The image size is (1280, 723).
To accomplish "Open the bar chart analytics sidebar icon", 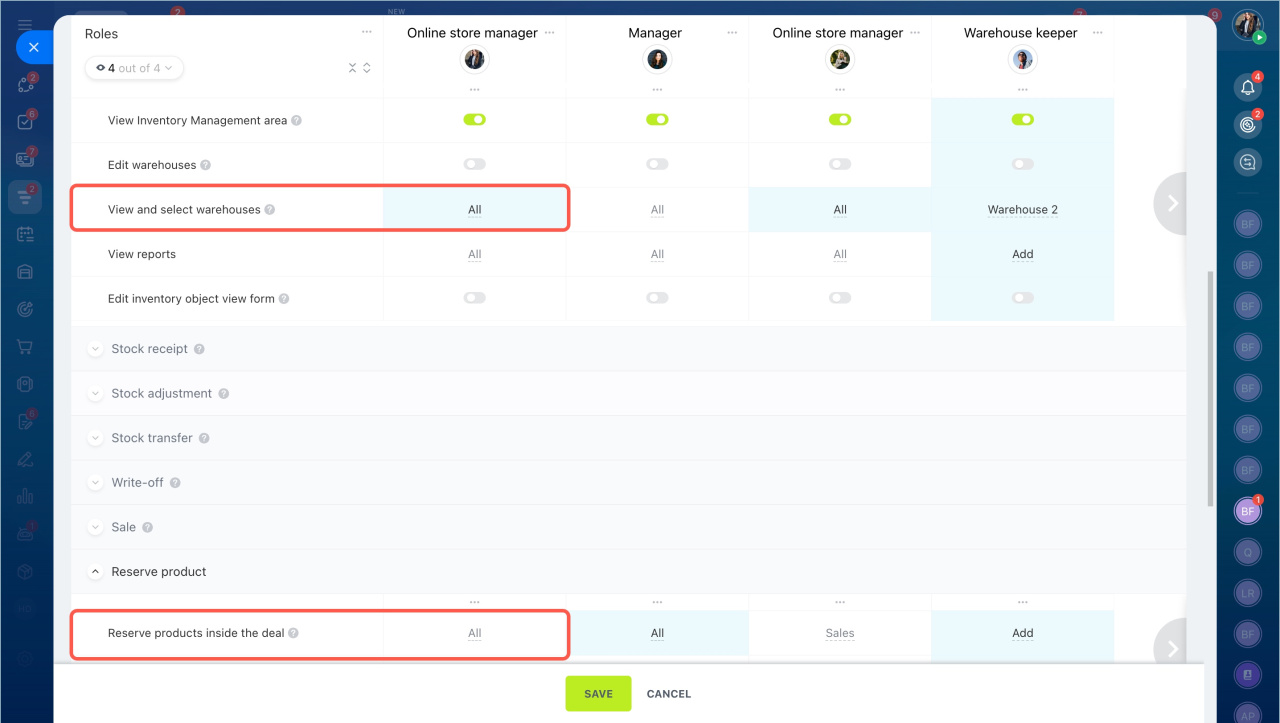I will (x=26, y=496).
